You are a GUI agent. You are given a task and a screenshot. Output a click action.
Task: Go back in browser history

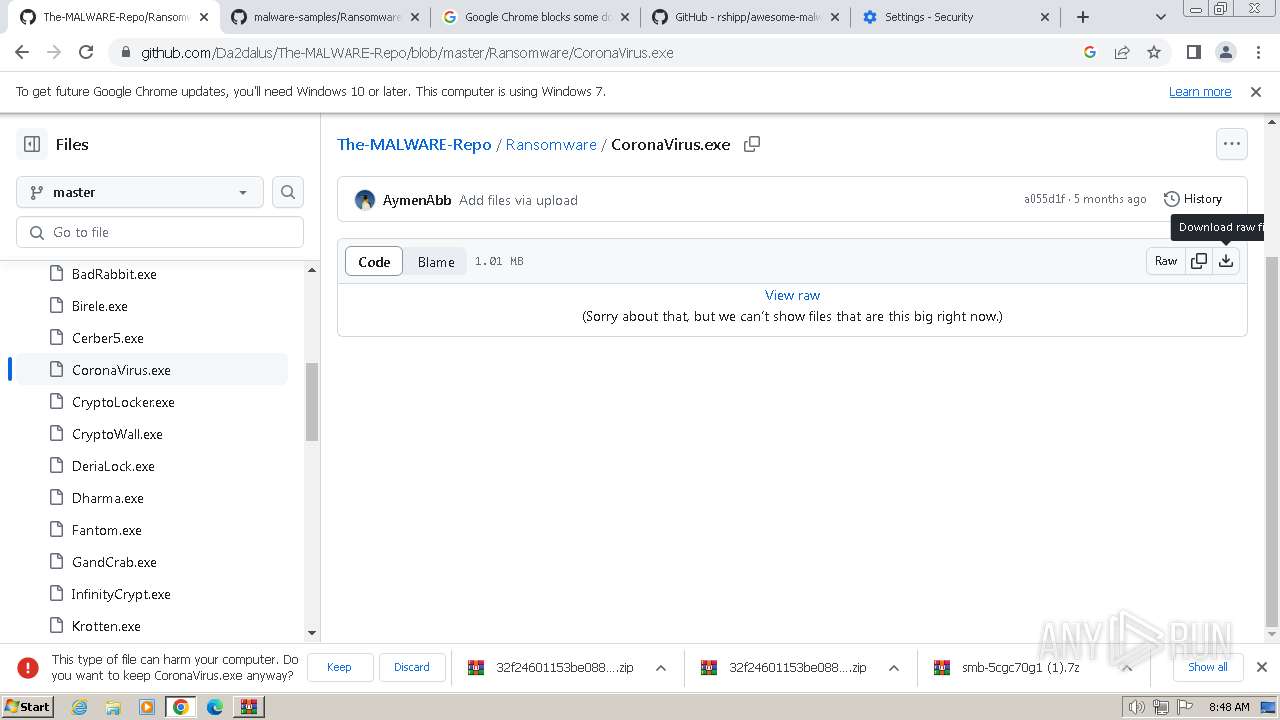(22, 53)
